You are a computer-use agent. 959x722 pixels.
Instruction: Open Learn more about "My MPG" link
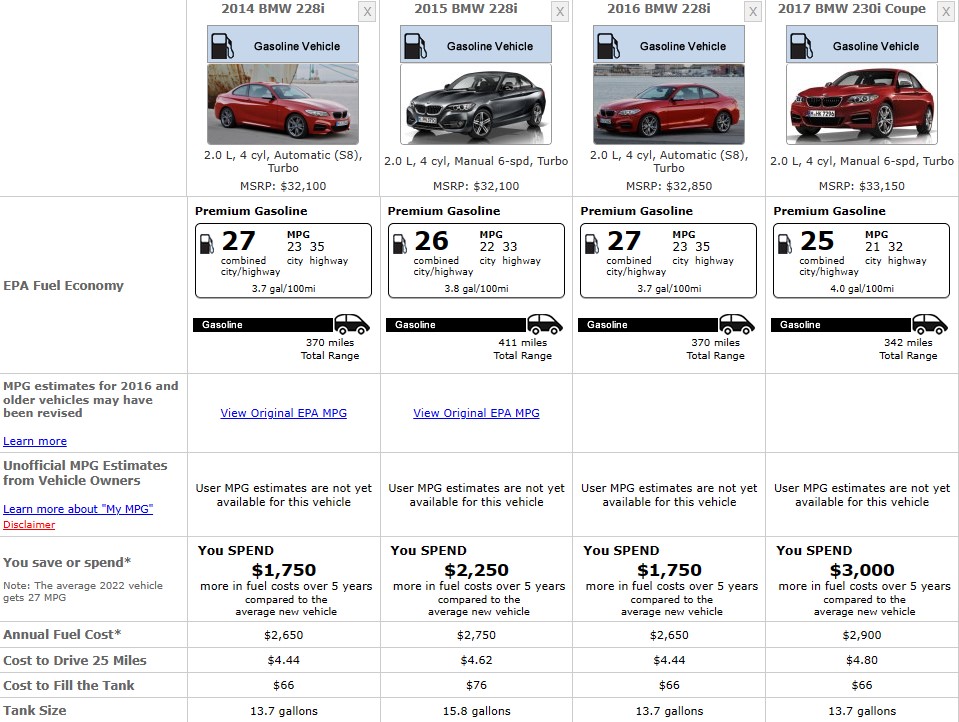(78, 509)
